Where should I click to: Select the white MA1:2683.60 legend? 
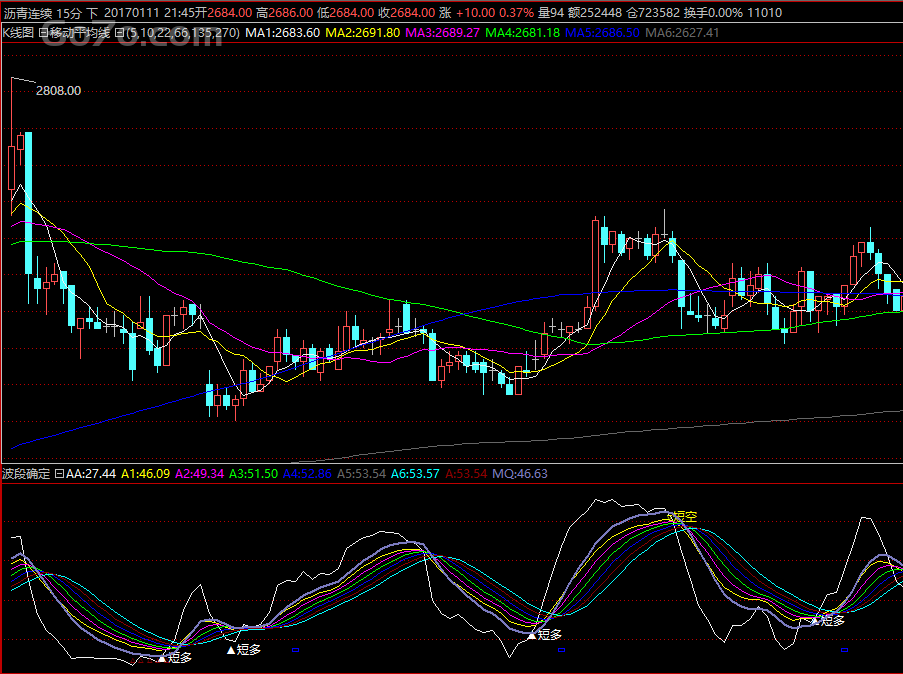tap(284, 33)
